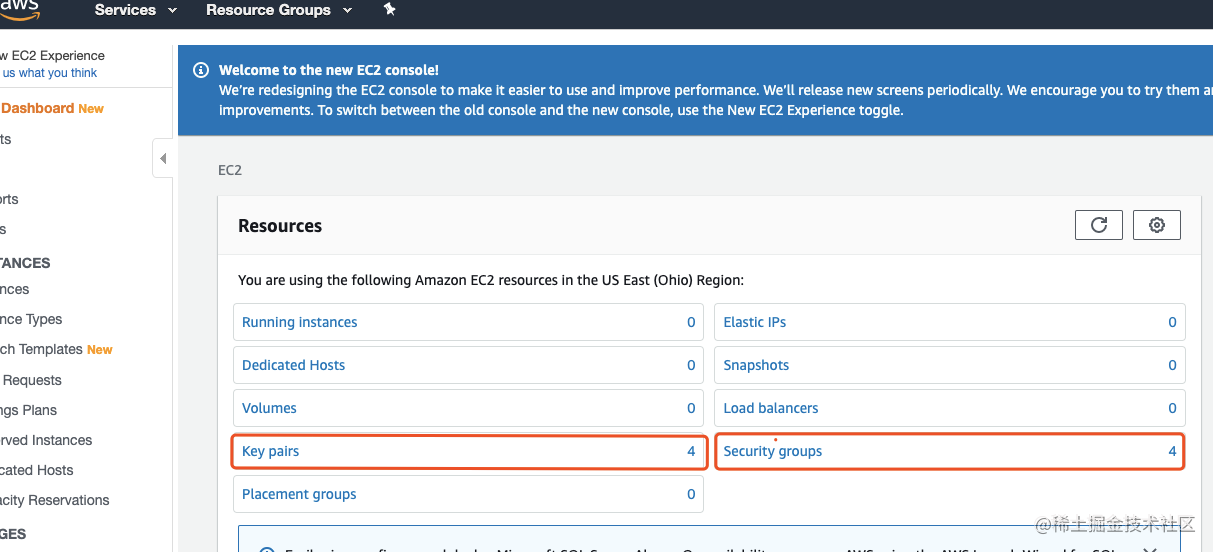Click the Security groups count 4
The image size is (1213, 552).
(x=1173, y=451)
